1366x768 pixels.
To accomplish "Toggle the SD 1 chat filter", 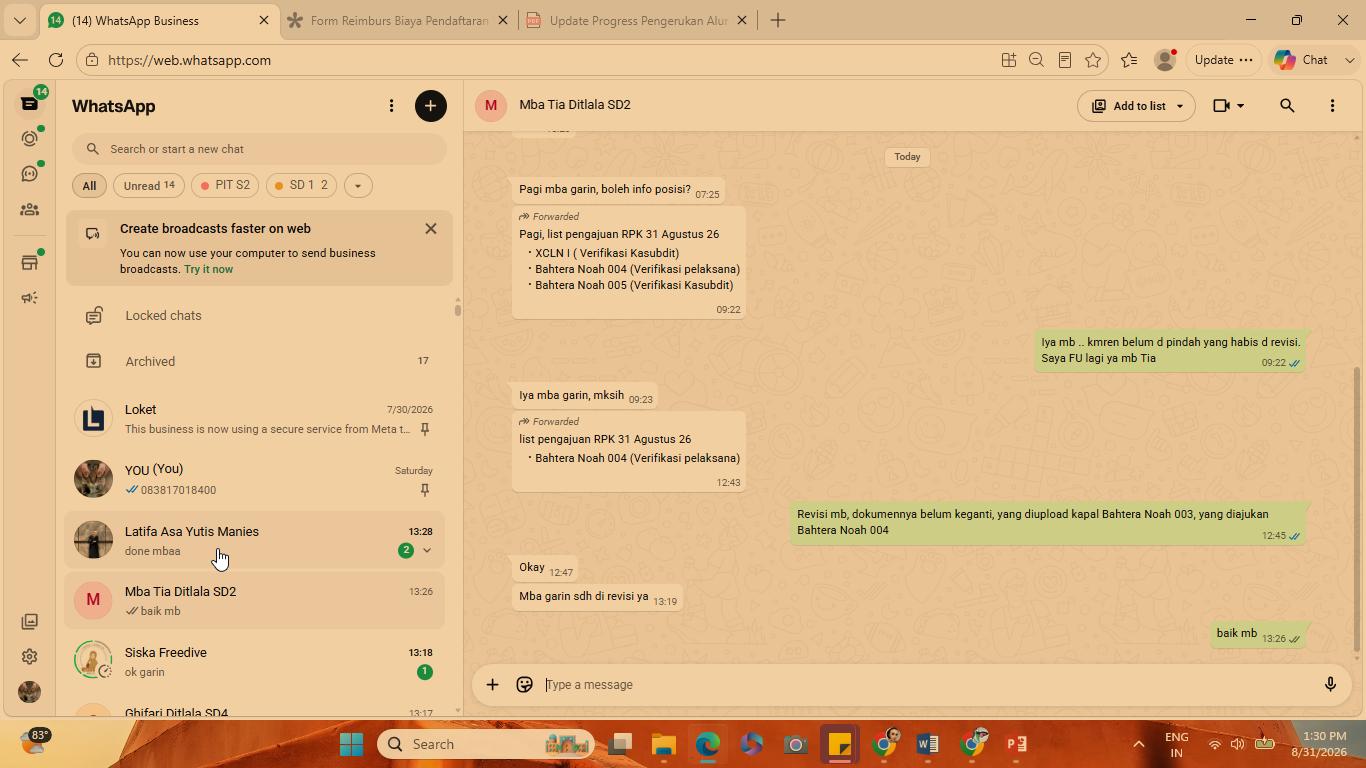I will 301,186.
